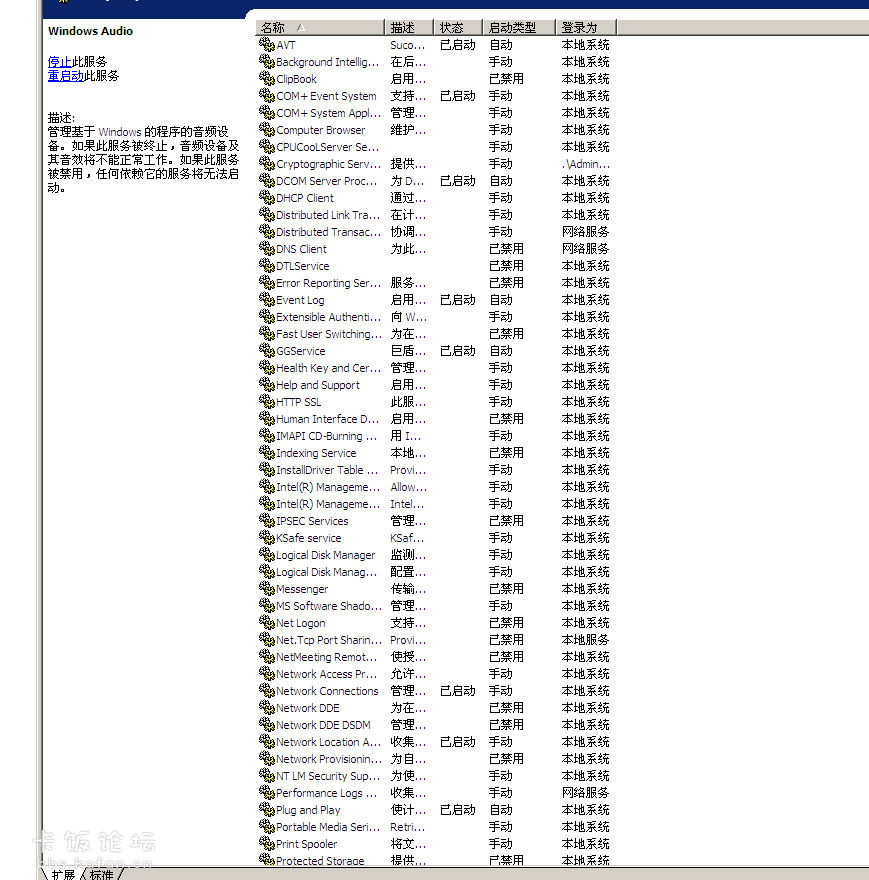Select the Health Key and Certificate row
The height and width of the screenshot is (880, 869).
(434, 368)
